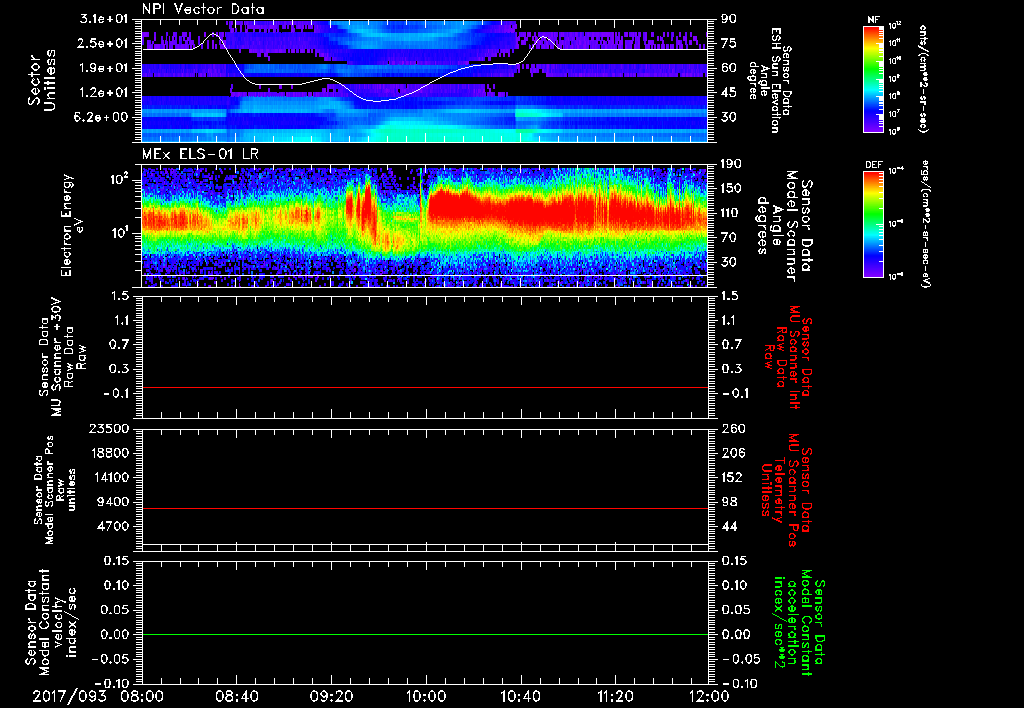Click the 2.5e+01 sector tick value
The width and height of the screenshot is (1024, 708).
point(104,43)
